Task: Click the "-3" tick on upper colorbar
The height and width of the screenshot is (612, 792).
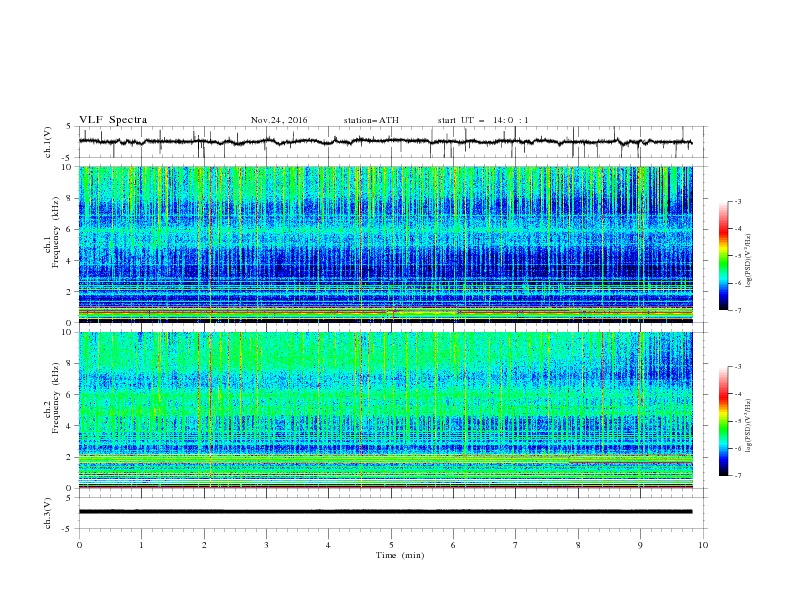Action: click(x=737, y=201)
